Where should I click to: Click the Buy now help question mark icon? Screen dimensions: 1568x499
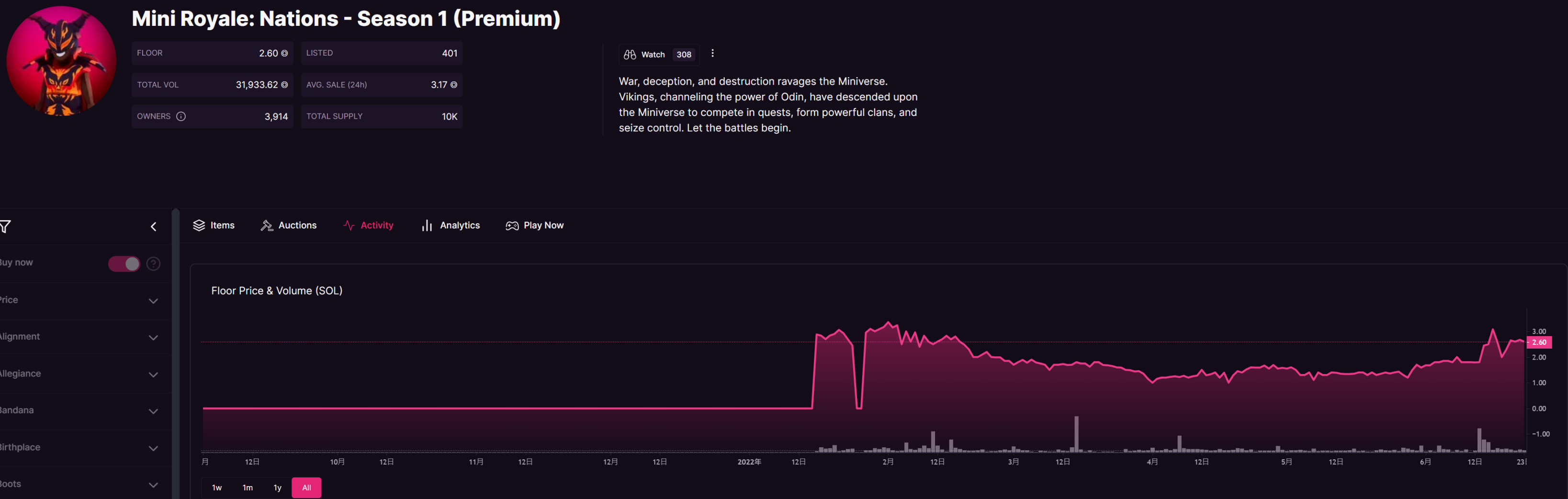pyautogui.click(x=153, y=263)
